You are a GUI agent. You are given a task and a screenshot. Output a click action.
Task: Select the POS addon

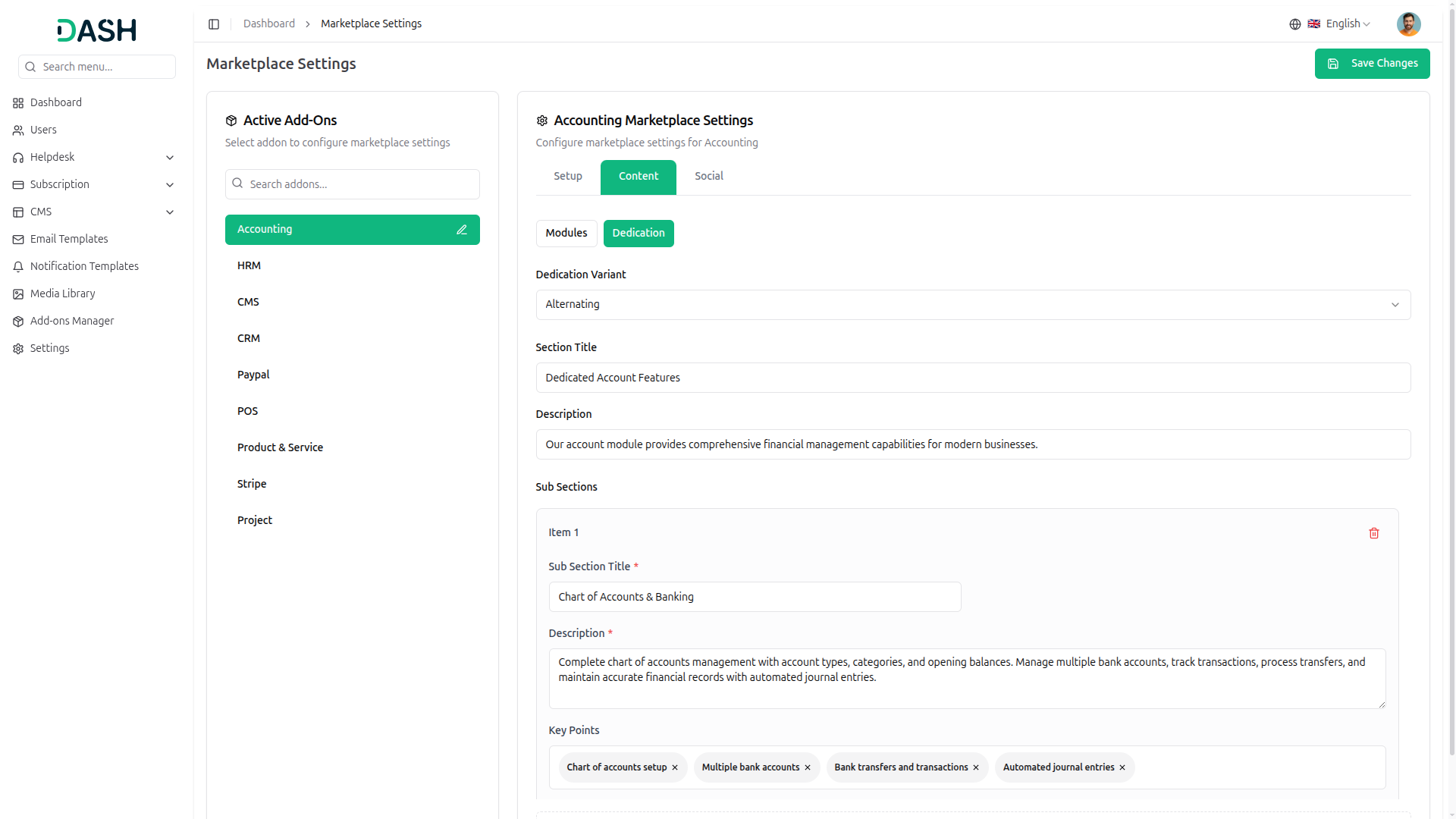(353, 412)
